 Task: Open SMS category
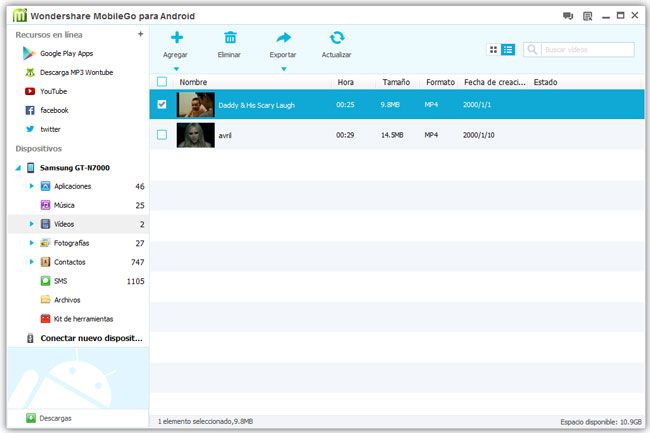point(60,281)
